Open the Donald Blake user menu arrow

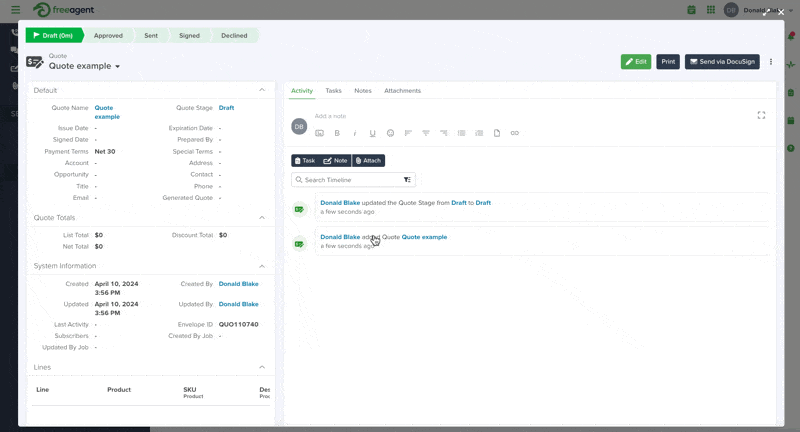(x=791, y=10)
